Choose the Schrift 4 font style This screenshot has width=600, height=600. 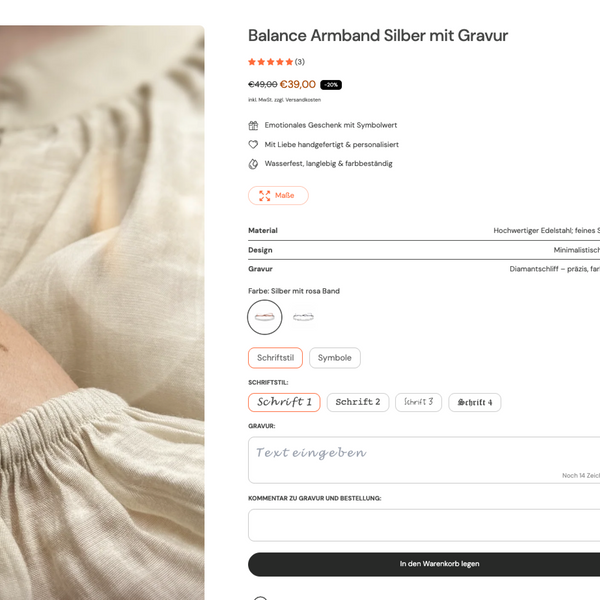[x=475, y=402]
